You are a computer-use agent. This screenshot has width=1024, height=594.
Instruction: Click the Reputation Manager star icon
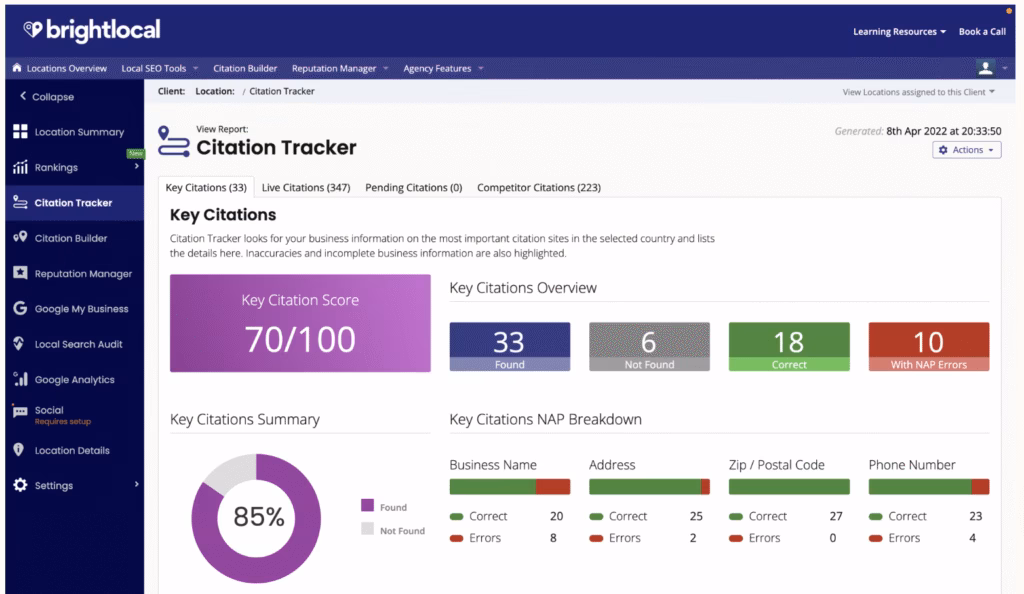[x=20, y=273]
